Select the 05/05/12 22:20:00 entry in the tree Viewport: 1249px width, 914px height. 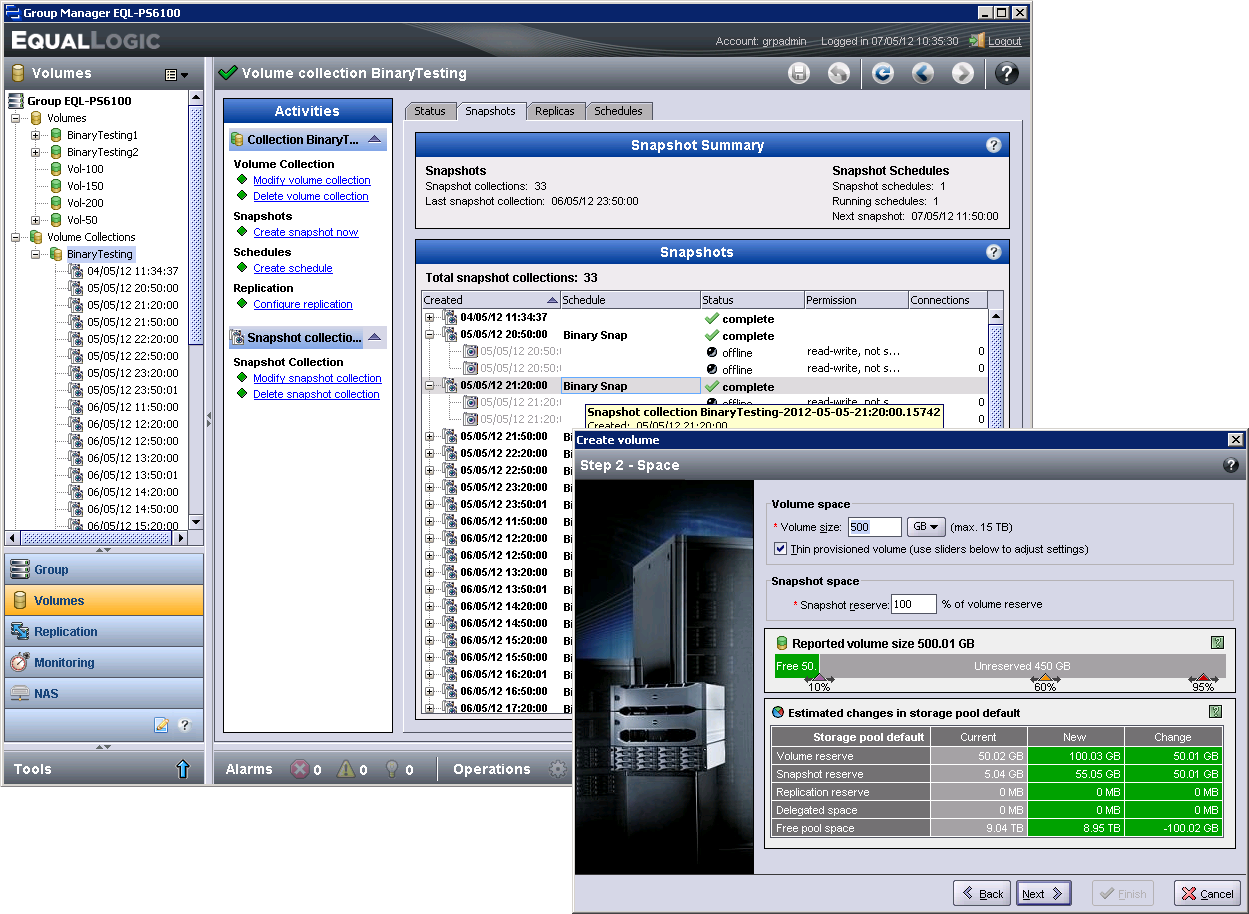tap(132, 339)
